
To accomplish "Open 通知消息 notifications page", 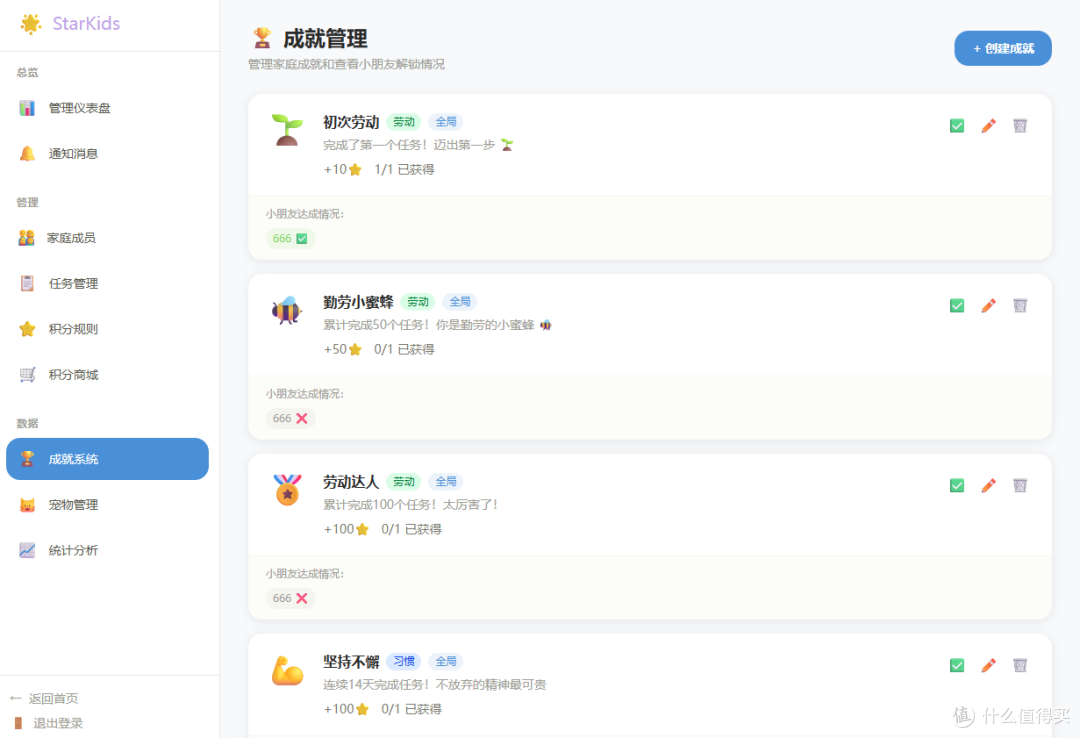I will pyautogui.click(x=107, y=154).
